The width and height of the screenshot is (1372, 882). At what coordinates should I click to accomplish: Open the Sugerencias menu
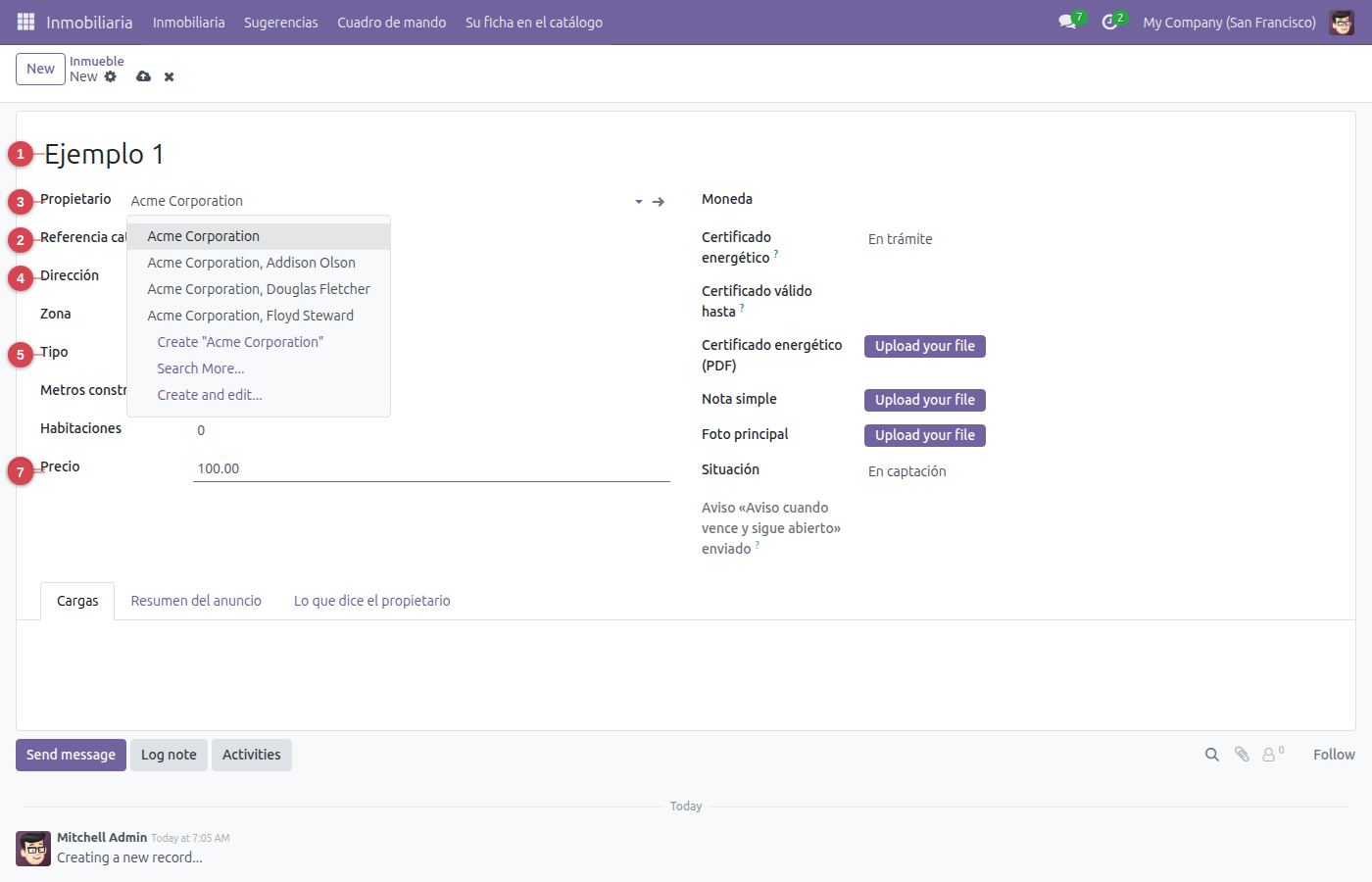point(281,22)
